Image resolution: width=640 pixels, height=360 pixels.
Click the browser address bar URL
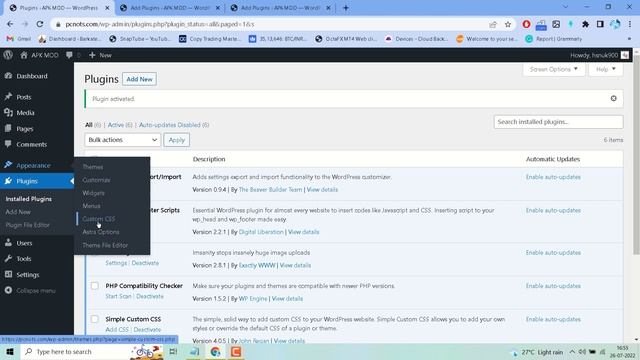tap(160, 24)
